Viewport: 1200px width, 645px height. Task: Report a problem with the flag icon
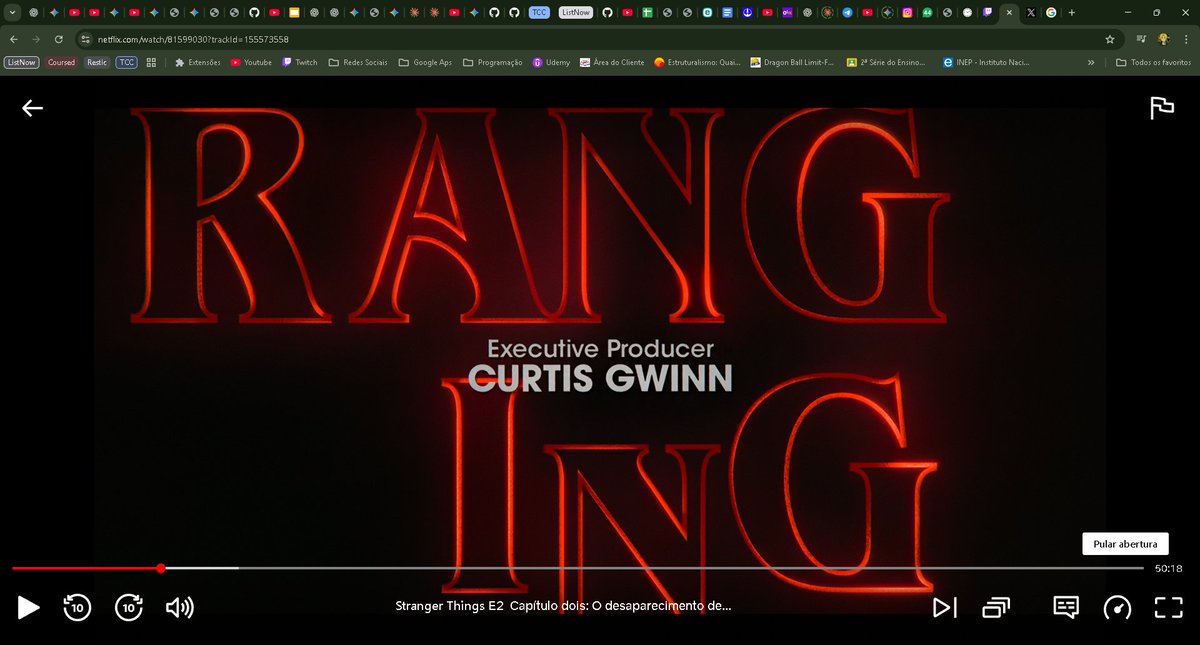[1162, 108]
